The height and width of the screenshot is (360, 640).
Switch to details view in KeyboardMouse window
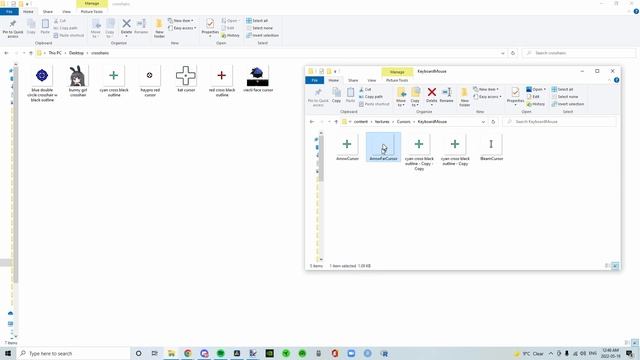coord(607,266)
